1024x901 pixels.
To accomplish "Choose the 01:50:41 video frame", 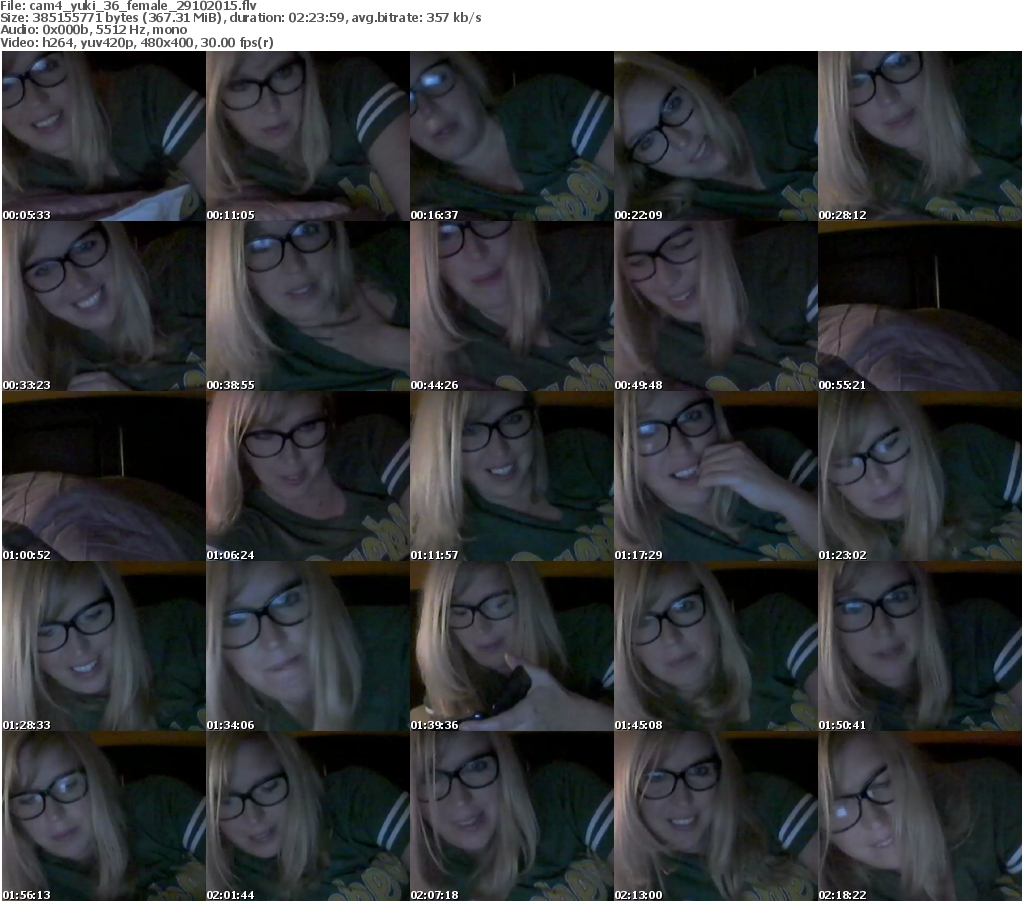I will 920,646.
